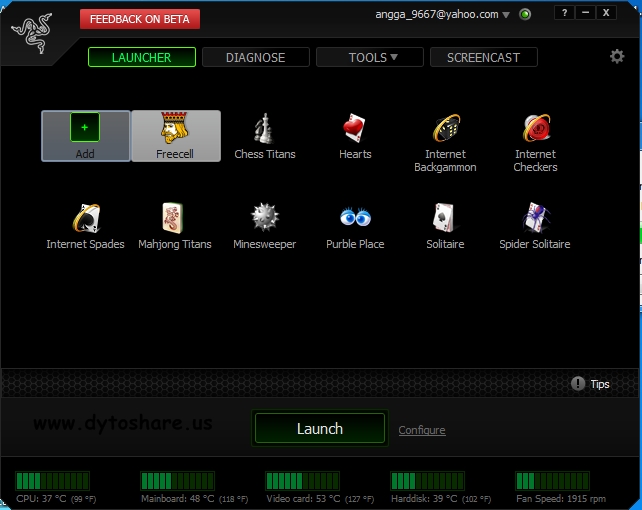
Task: Switch to the LAUNCHER tab
Action: pos(142,57)
